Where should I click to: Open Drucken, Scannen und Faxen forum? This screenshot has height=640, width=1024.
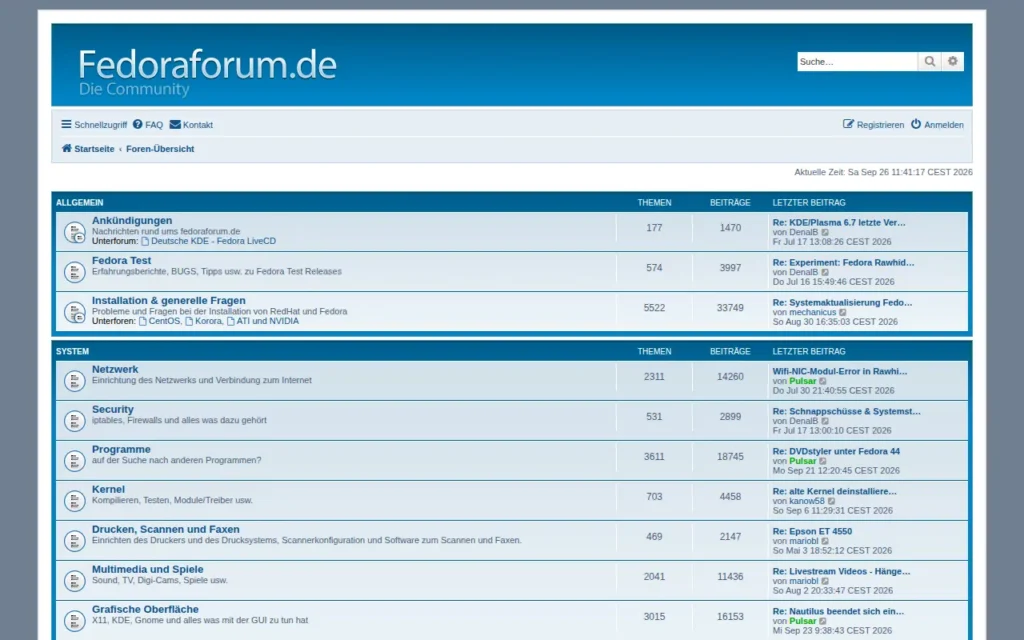pos(165,530)
